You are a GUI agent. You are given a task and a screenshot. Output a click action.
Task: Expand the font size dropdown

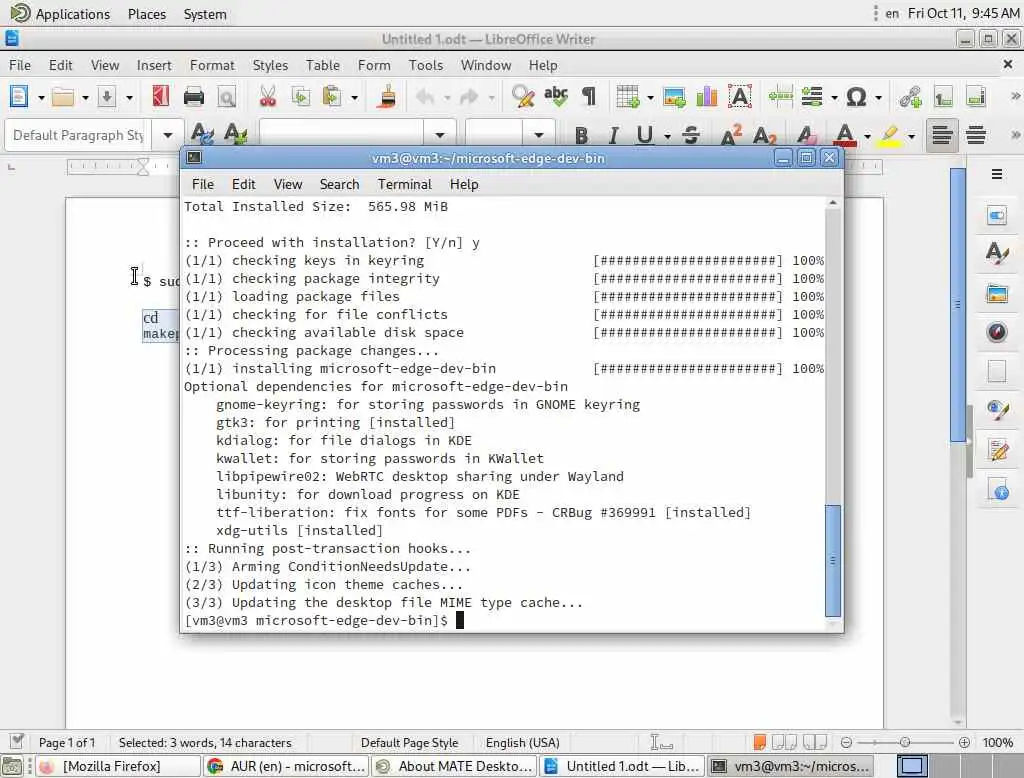(x=539, y=135)
